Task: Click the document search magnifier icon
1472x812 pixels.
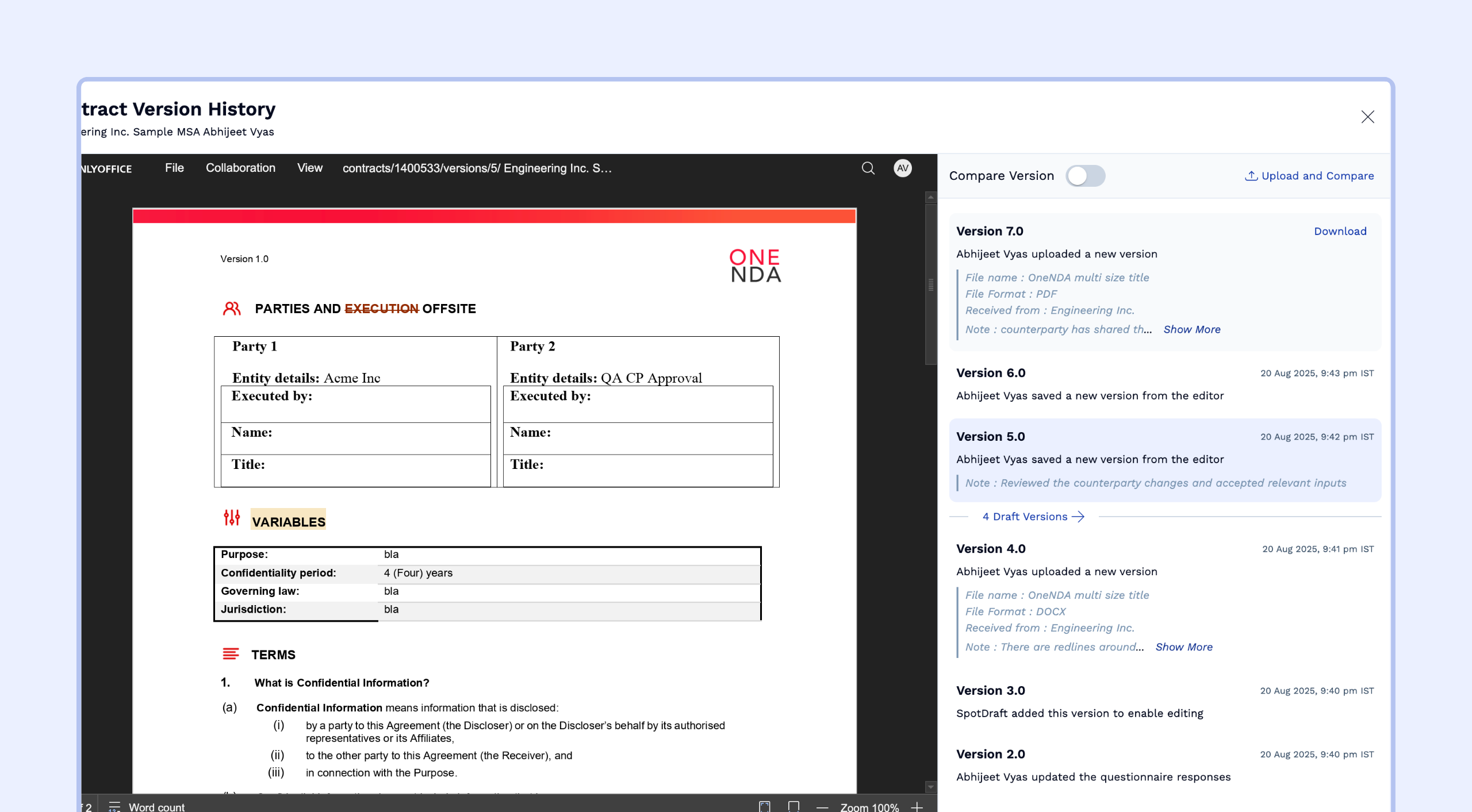Action: pyautogui.click(x=868, y=168)
